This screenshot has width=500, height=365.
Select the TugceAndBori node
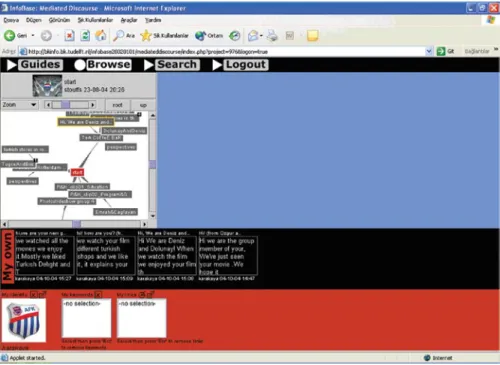point(18,164)
